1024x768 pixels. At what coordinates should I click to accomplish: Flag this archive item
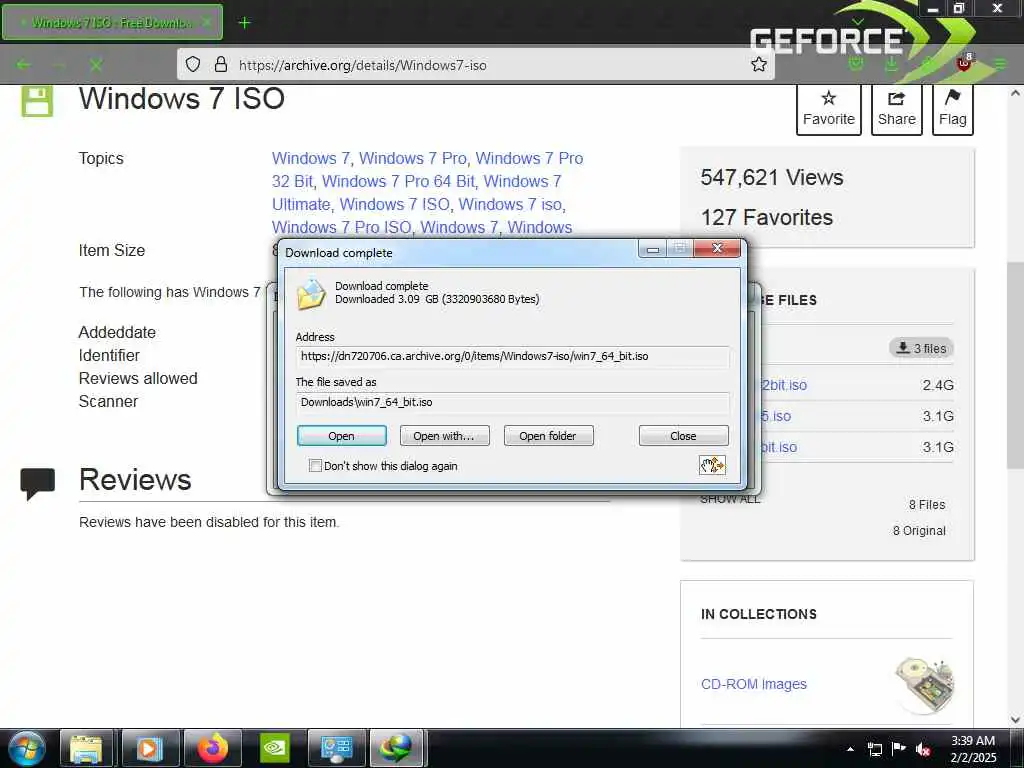coord(952,109)
